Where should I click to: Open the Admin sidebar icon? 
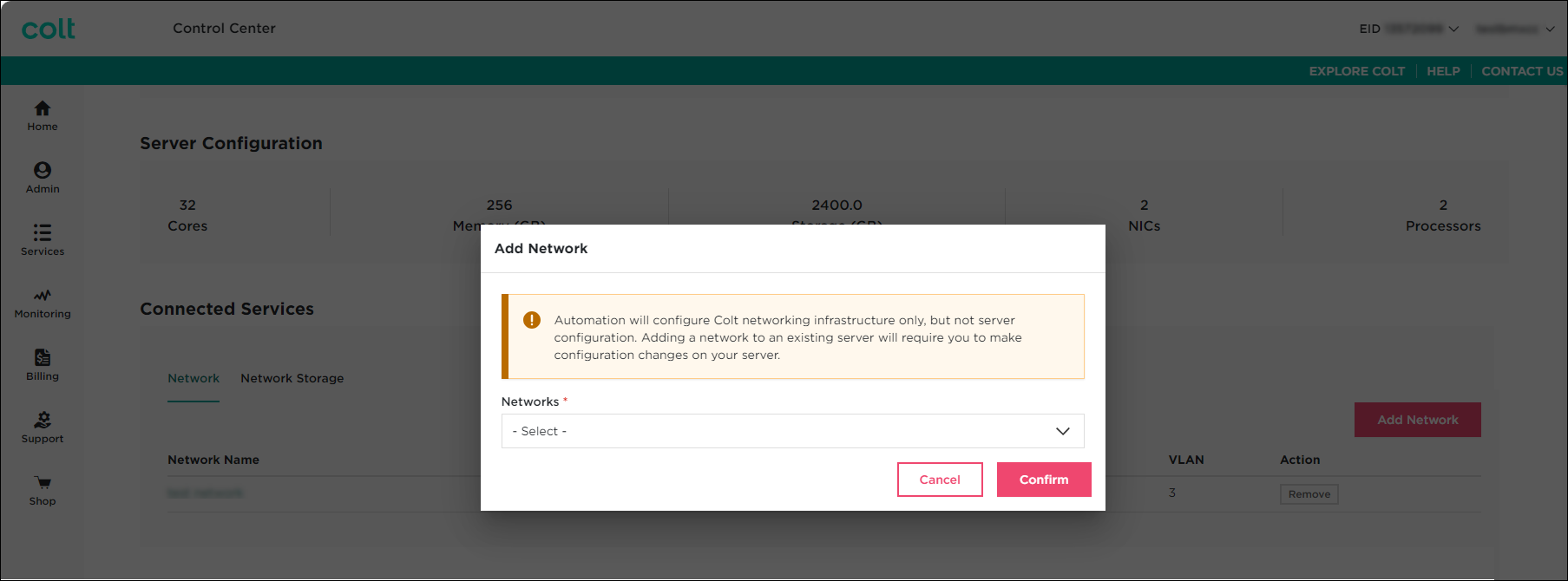pyautogui.click(x=43, y=171)
